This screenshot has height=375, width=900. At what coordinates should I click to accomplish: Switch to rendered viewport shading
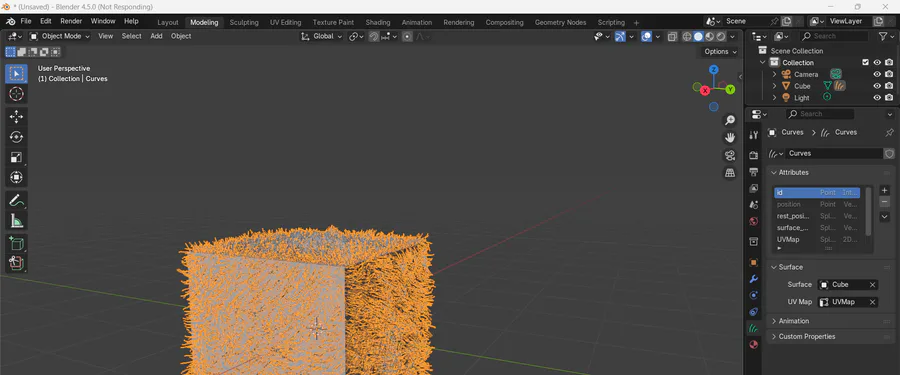click(720, 36)
